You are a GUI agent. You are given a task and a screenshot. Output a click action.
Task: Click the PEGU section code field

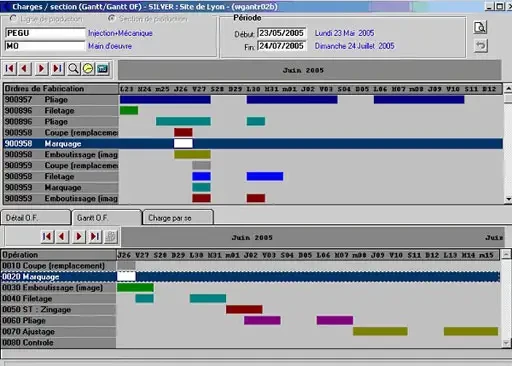(x=45, y=33)
